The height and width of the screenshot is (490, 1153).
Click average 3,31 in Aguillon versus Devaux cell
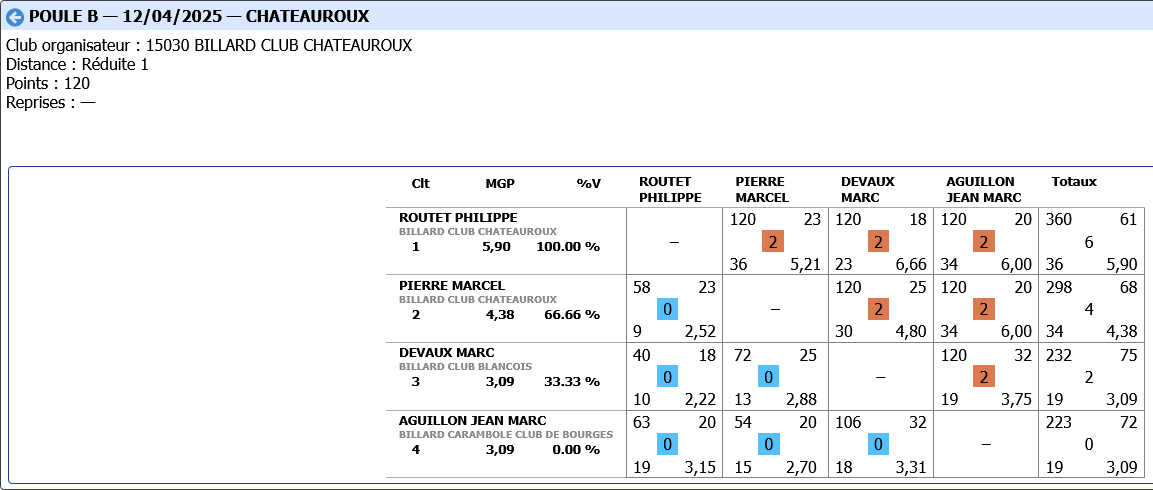click(911, 467)
